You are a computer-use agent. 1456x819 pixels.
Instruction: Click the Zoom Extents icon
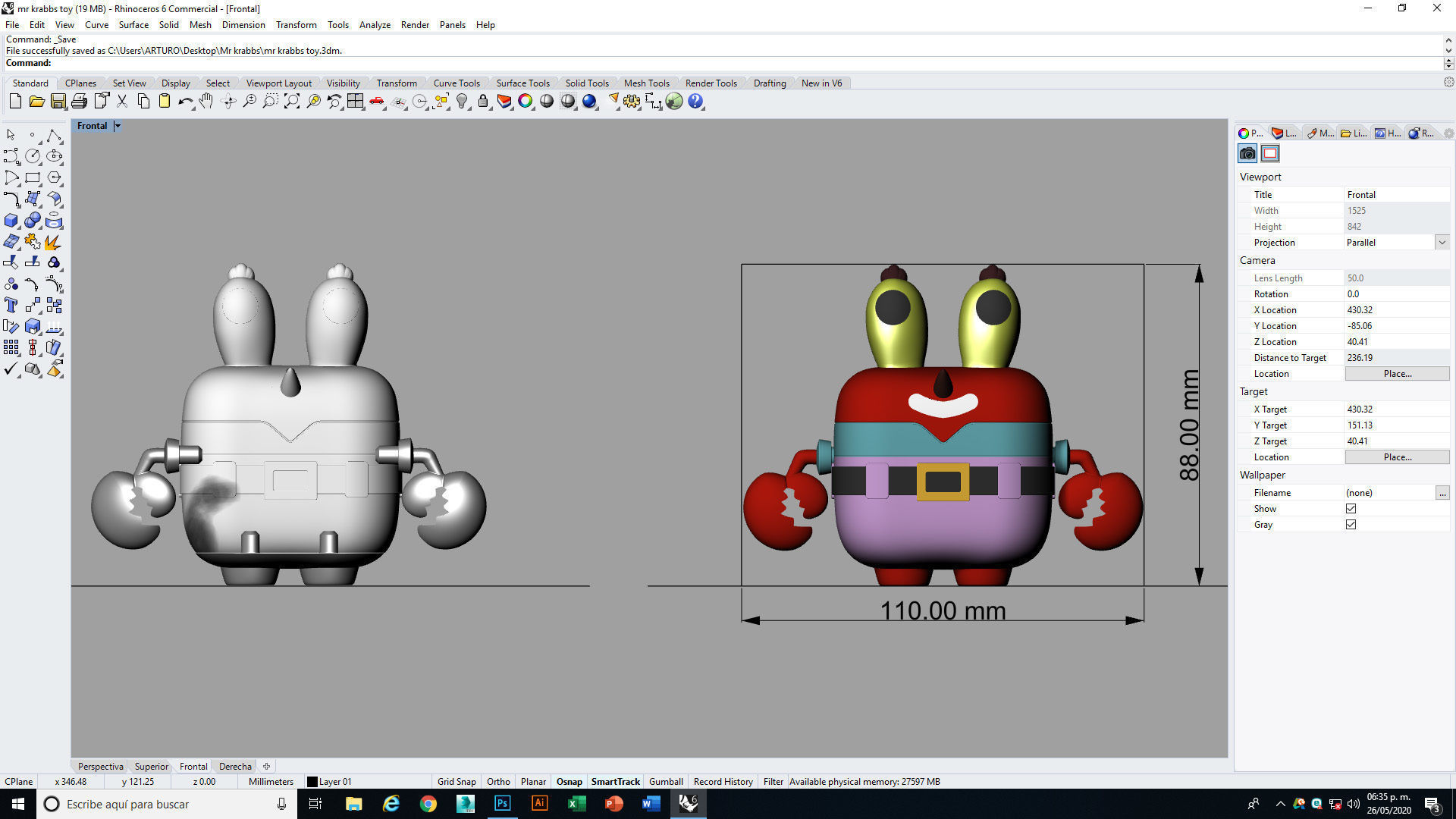[291, 101]
